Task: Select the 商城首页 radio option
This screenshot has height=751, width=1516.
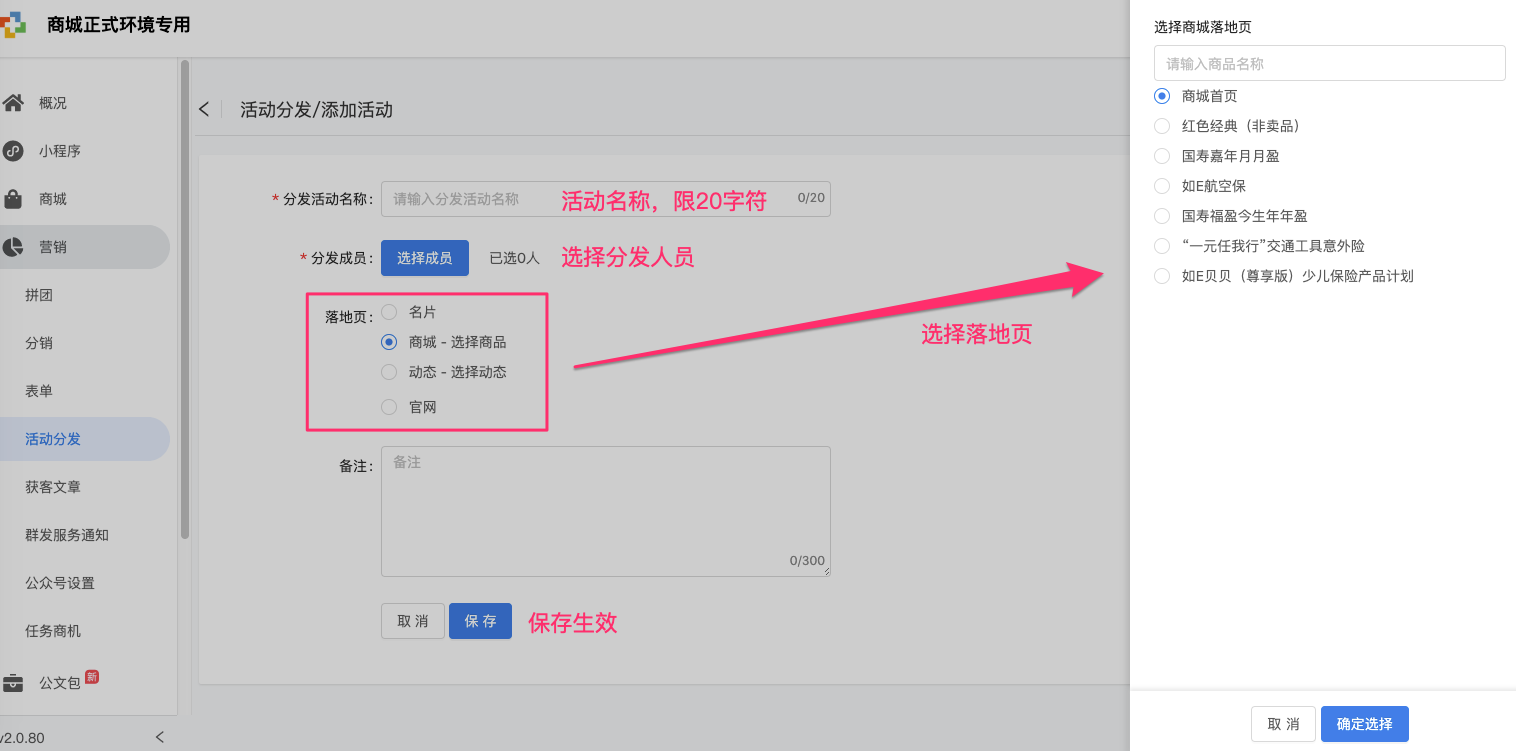Action: click(x=1161, y=96)
